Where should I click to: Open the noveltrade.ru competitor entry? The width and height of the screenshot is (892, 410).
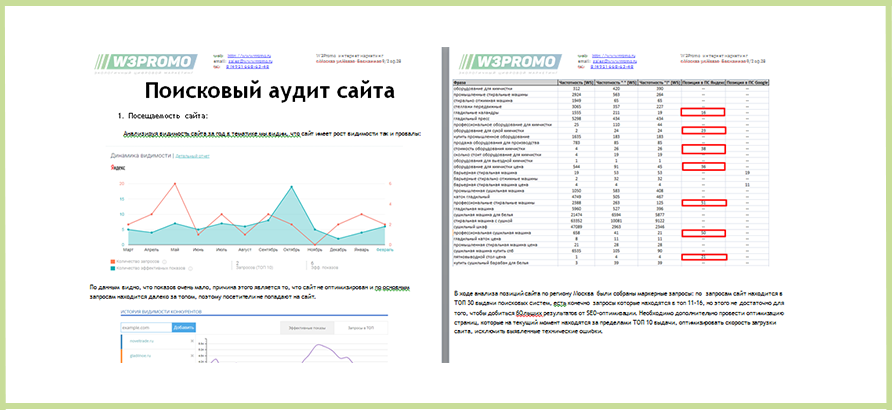[142, 341]
